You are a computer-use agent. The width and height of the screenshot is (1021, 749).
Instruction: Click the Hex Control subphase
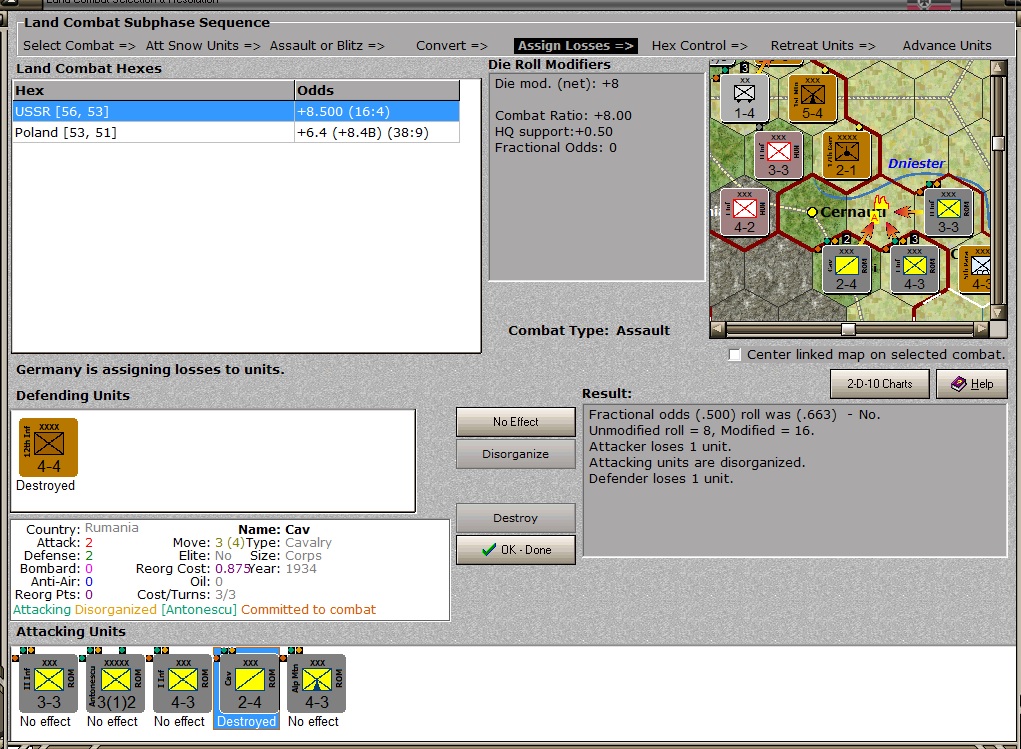(x=699, y=46)
